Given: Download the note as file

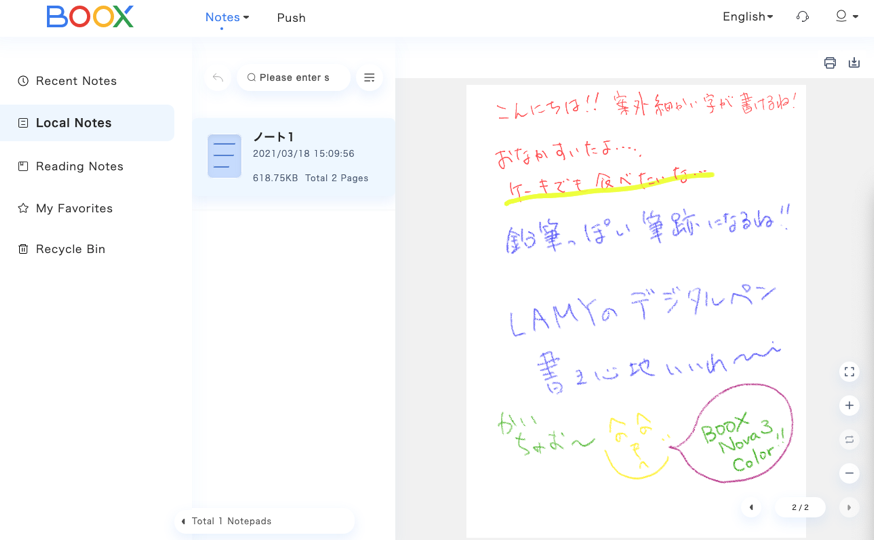Looking at the screenshot, I should 854,63.
